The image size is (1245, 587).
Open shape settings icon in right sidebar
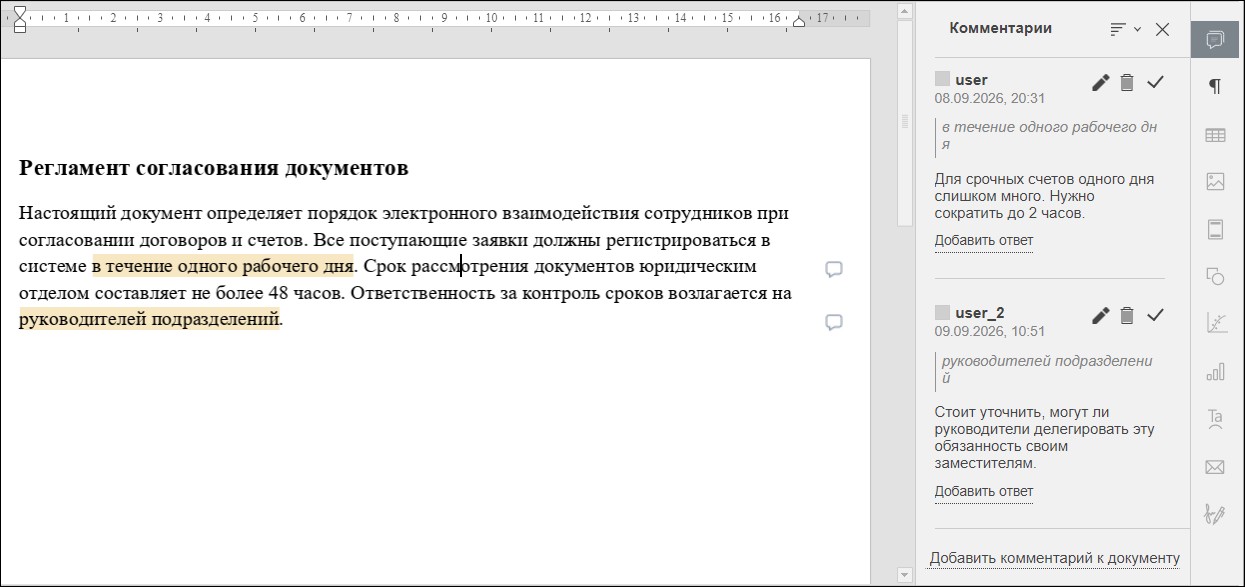(x=1215, y=277)
